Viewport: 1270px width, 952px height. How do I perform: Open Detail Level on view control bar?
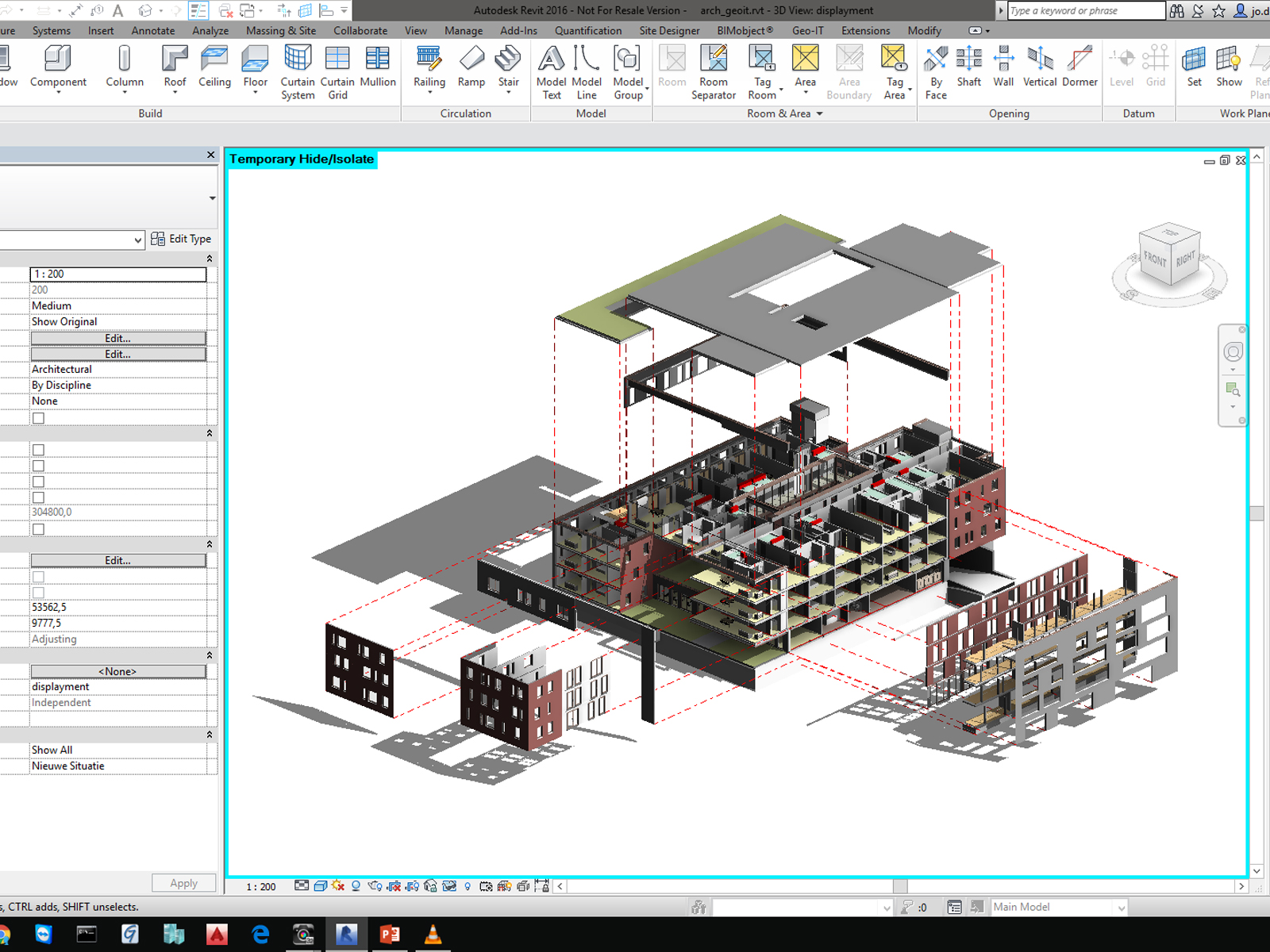[302, 886]
